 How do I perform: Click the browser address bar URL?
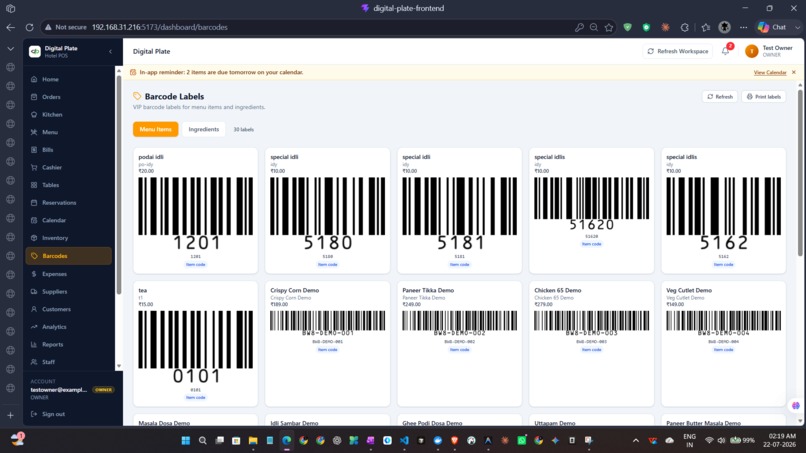(x=159, y=27)
